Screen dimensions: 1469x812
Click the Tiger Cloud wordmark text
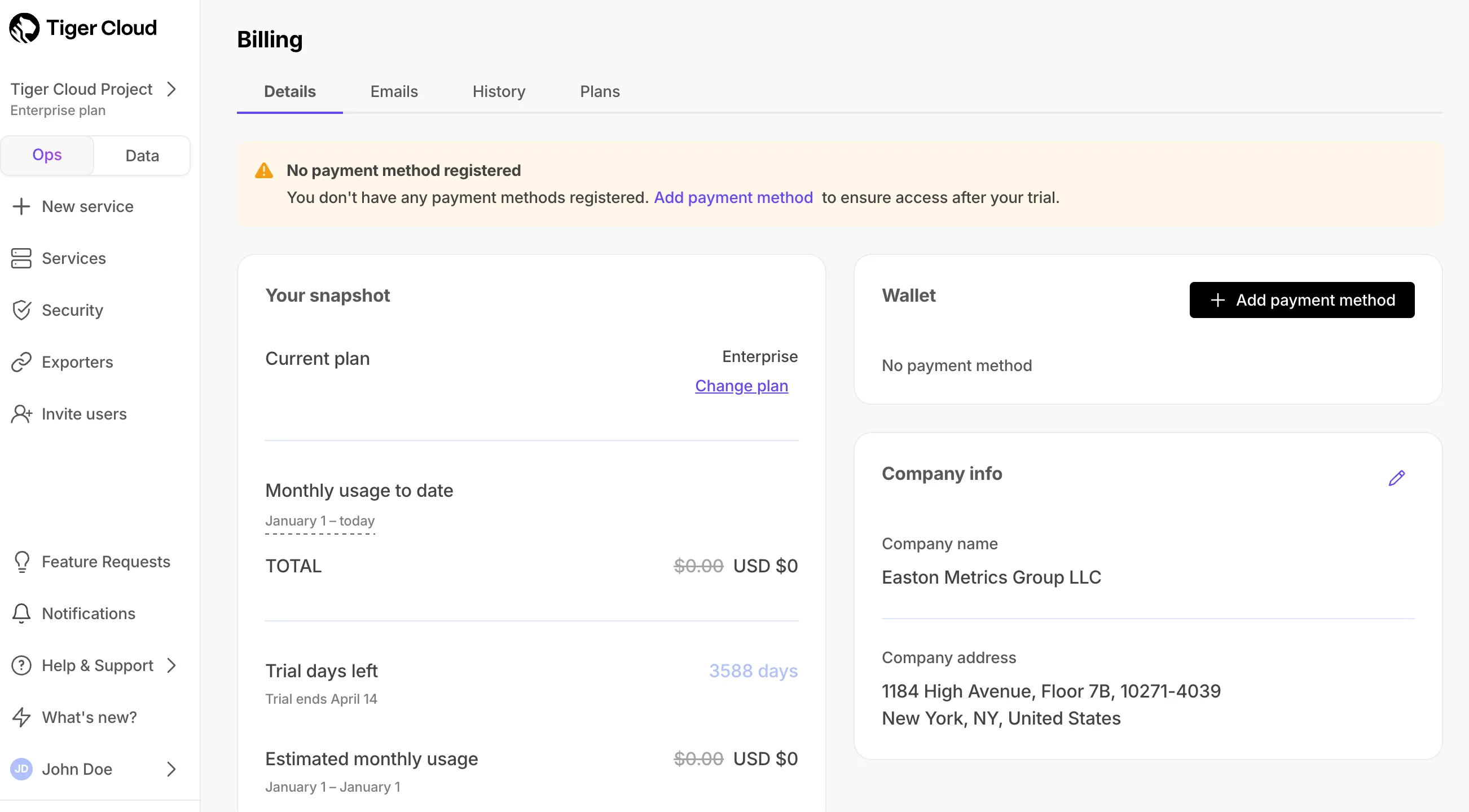pos(102,28)
